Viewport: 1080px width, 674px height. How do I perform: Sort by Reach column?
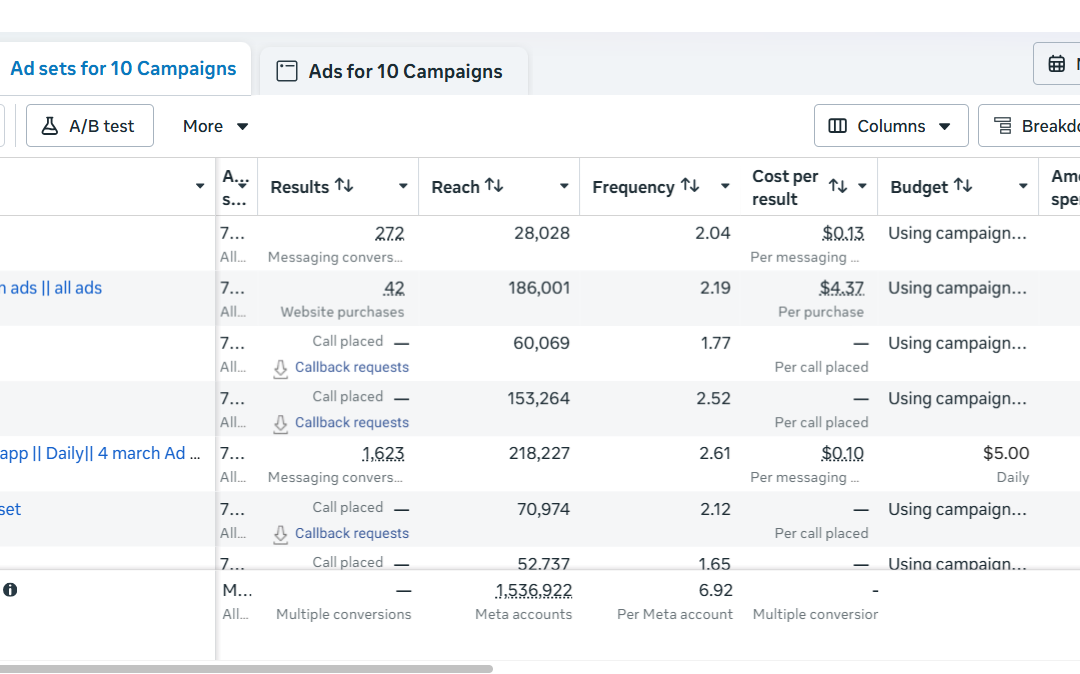click(494, 185)
